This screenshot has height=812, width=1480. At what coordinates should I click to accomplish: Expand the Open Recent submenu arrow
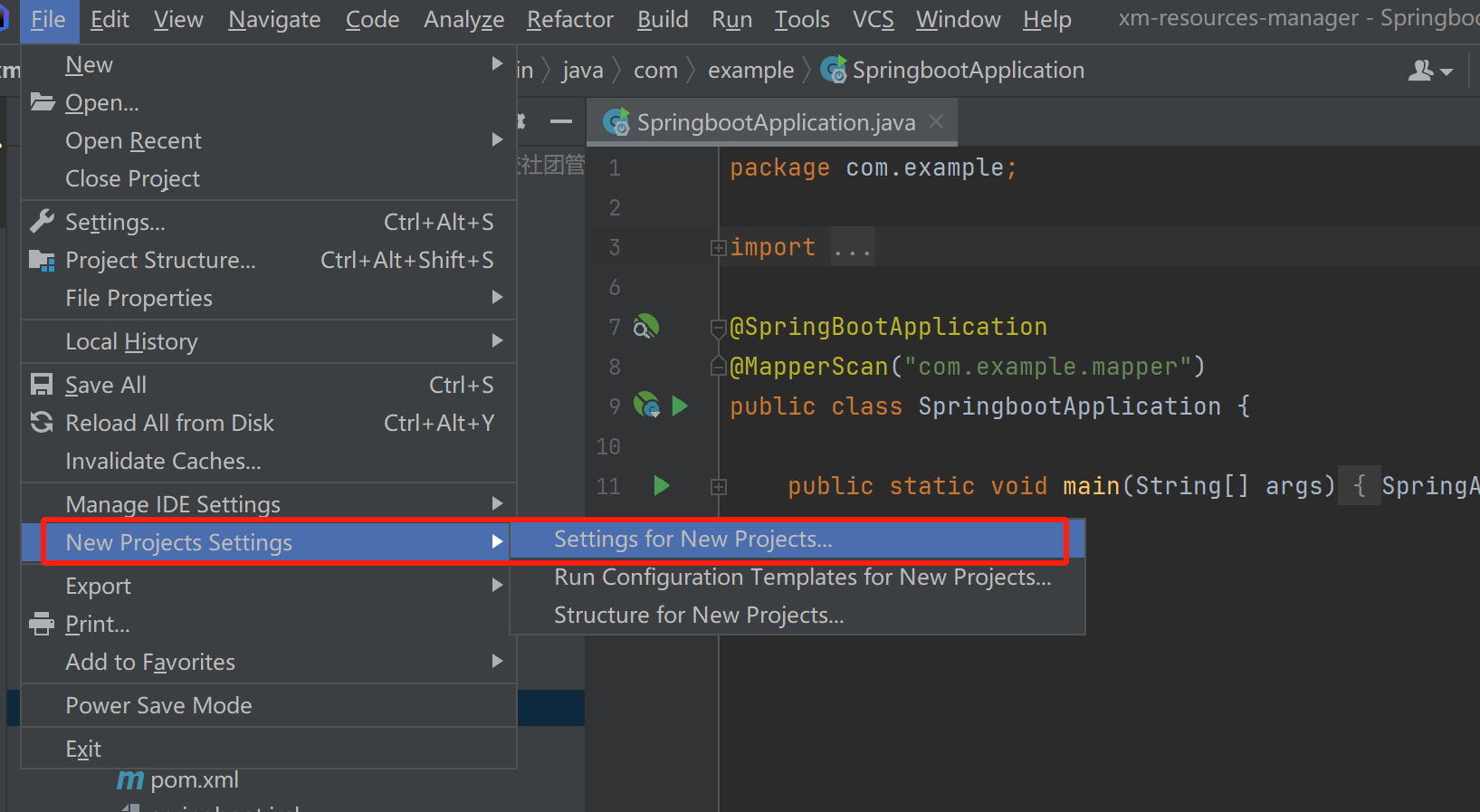click(x=497, y=140)
